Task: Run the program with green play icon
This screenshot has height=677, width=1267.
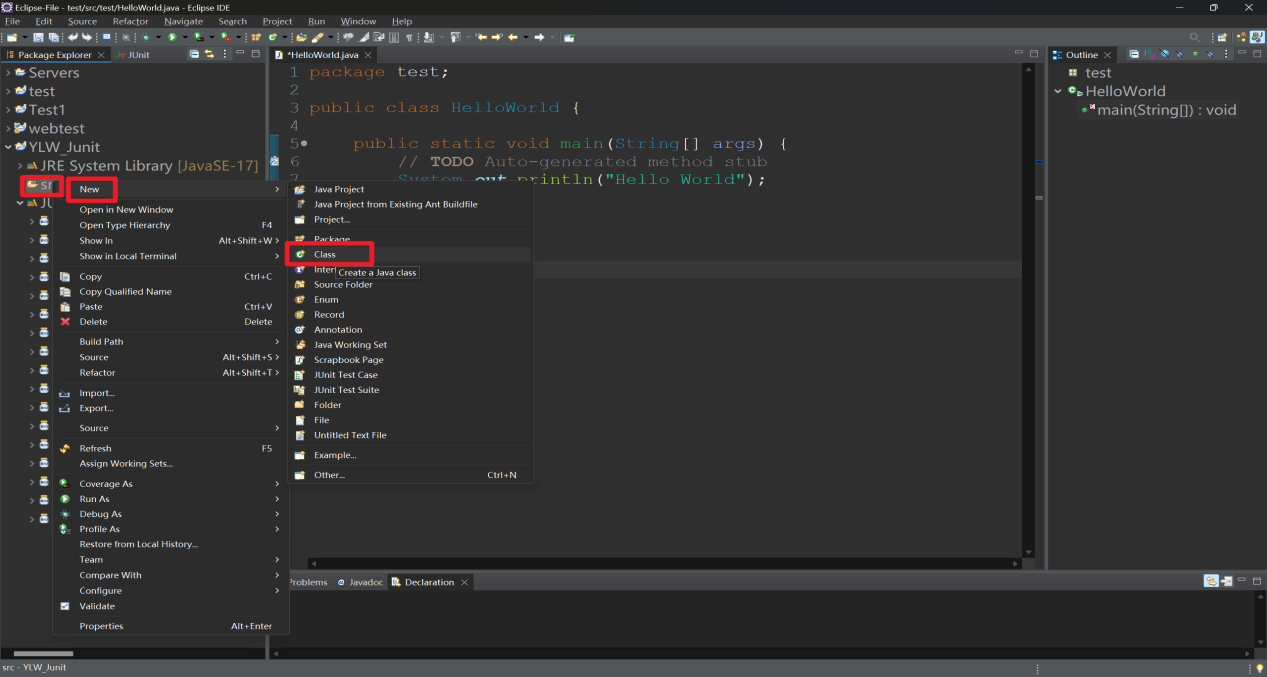Action: click(172, 37)
